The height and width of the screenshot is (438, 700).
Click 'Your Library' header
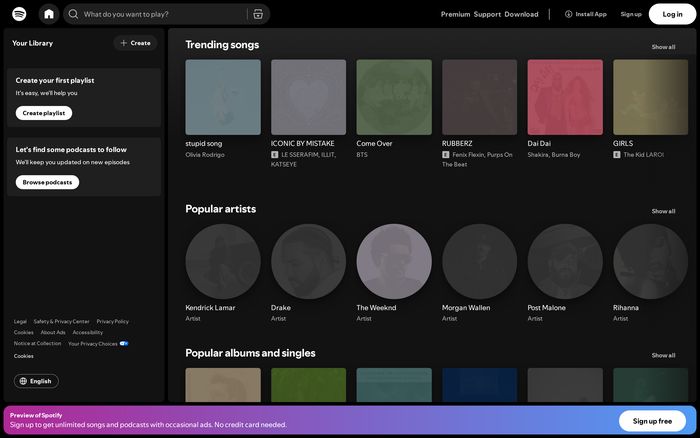pyautogui.click(x=32, y=43)
